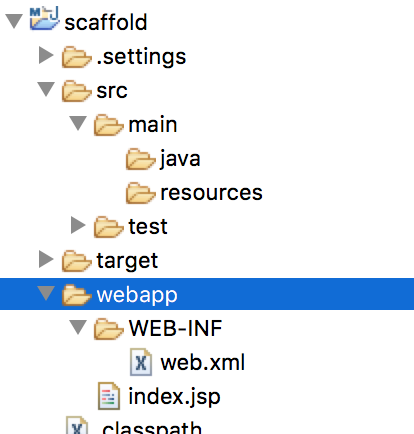Click the scaffold Maven project icon
The height and width of the screenshot is (434, 414).
coord(45,18)
